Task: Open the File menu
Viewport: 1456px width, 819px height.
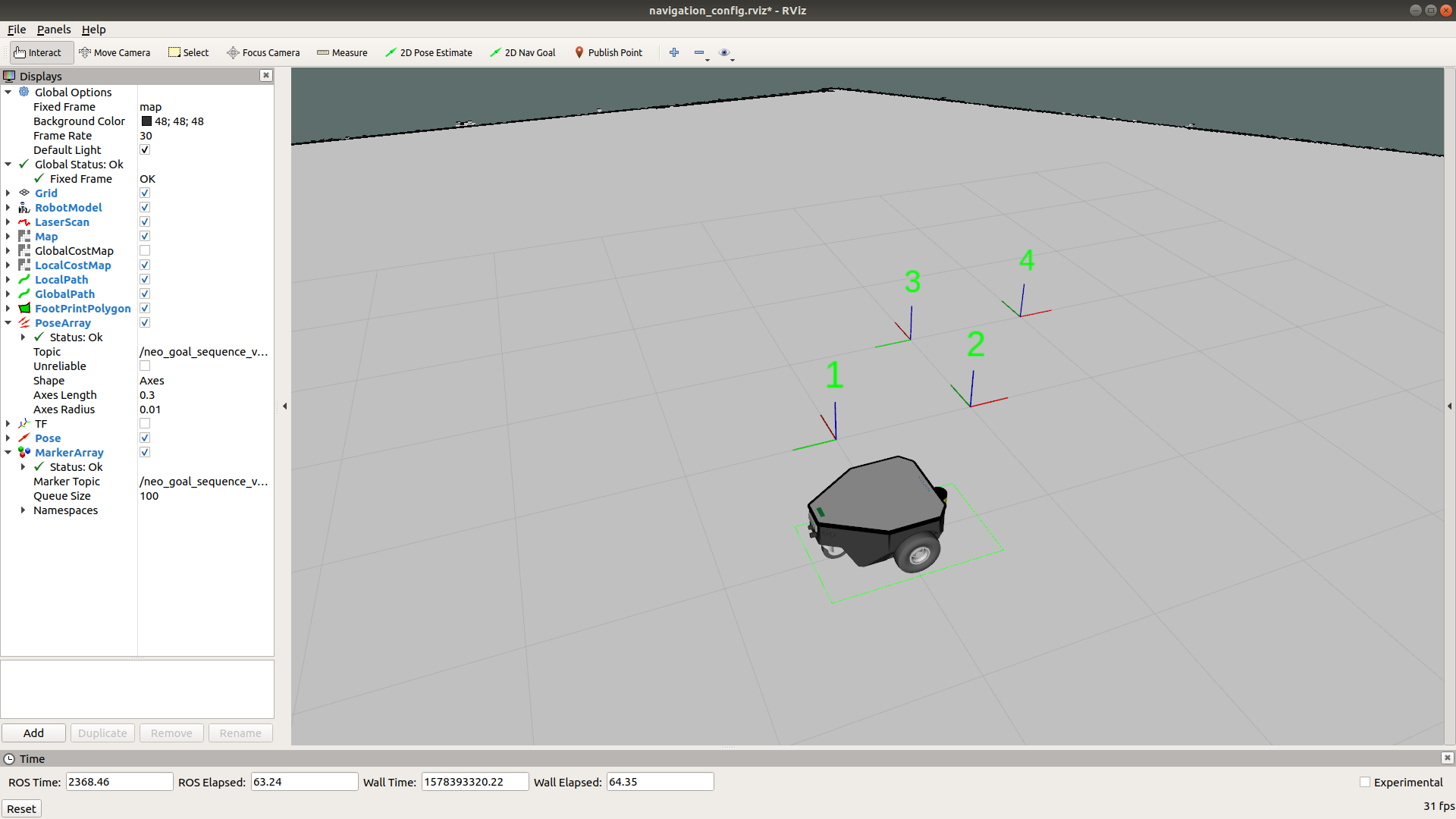Action: click(17, 30)
